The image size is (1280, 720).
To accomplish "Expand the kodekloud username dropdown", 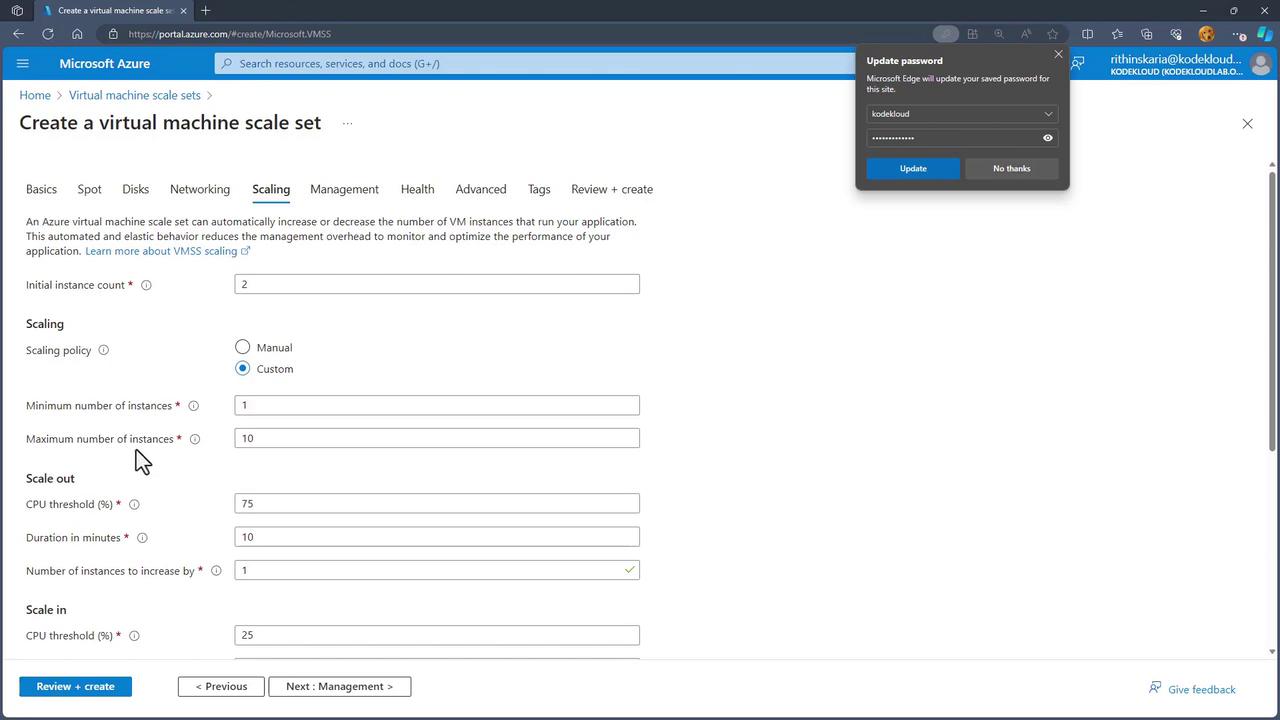I will [961, 114].
